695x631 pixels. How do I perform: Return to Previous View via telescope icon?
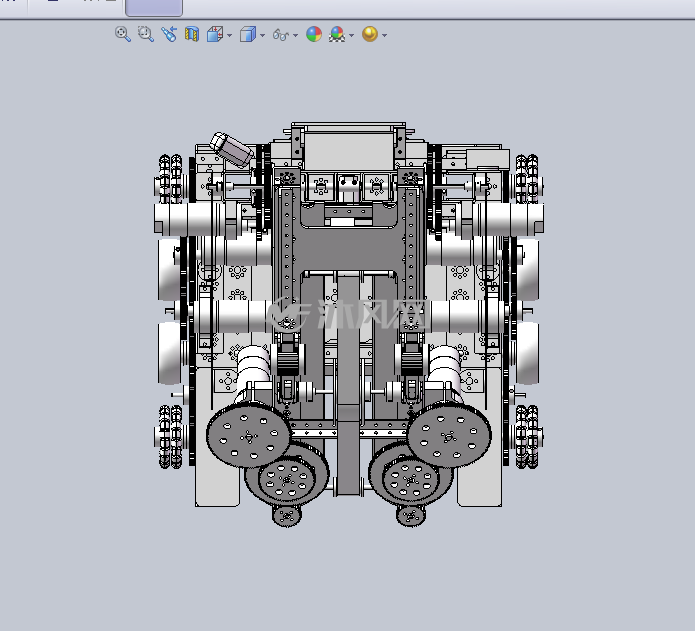pos(169,34)
